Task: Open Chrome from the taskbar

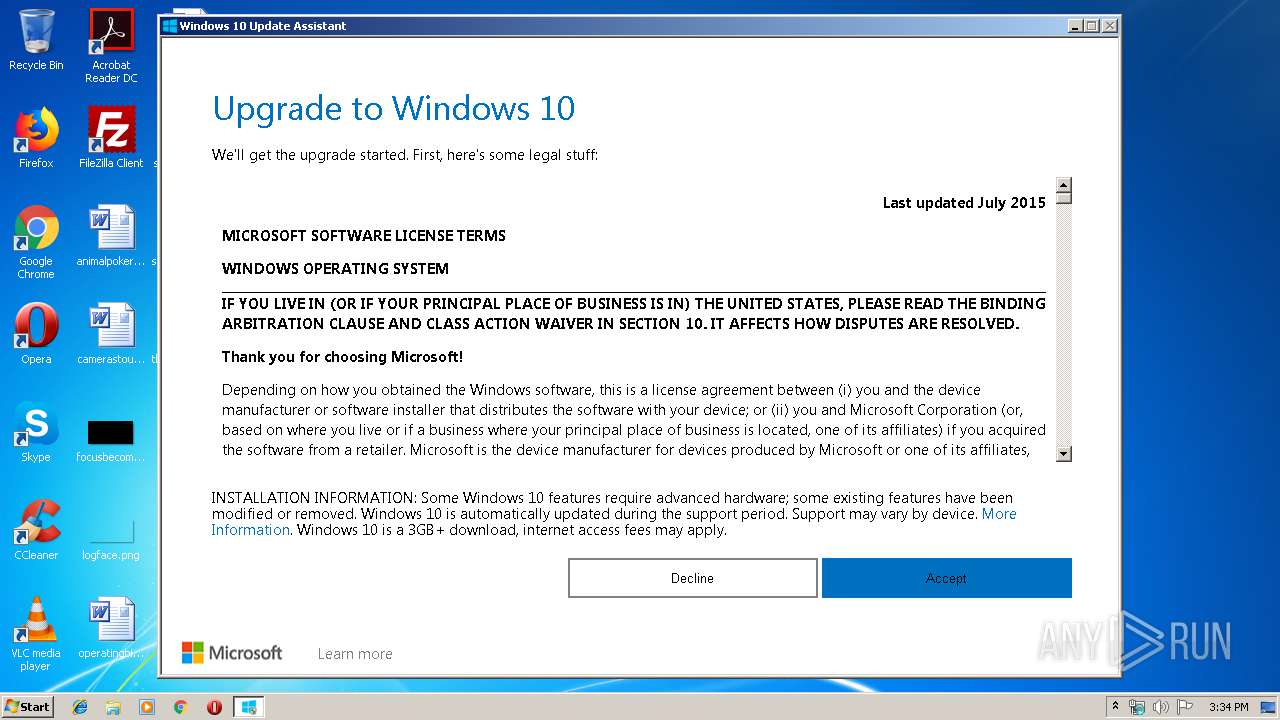Action: point(180,707)
